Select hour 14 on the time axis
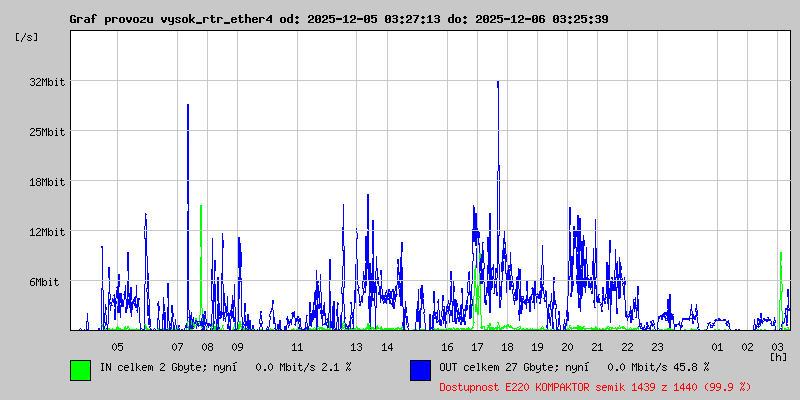This screenshot has height=400, width=800. (x=387, y=346)
